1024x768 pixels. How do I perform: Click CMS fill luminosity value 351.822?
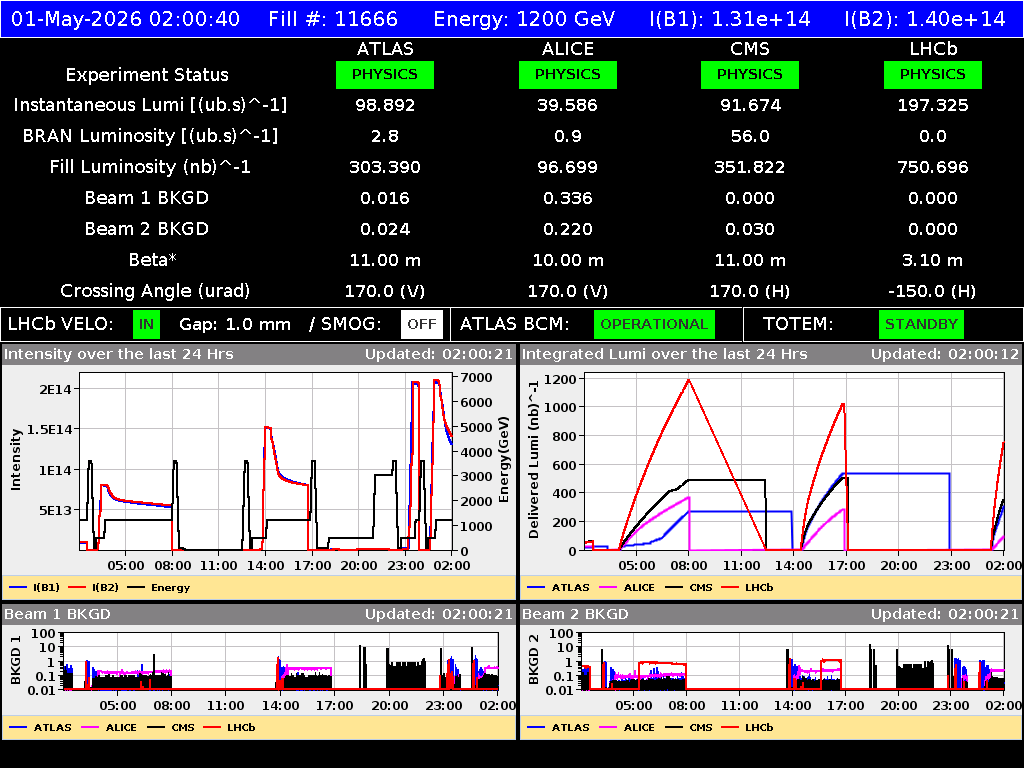tap(750, 167)
